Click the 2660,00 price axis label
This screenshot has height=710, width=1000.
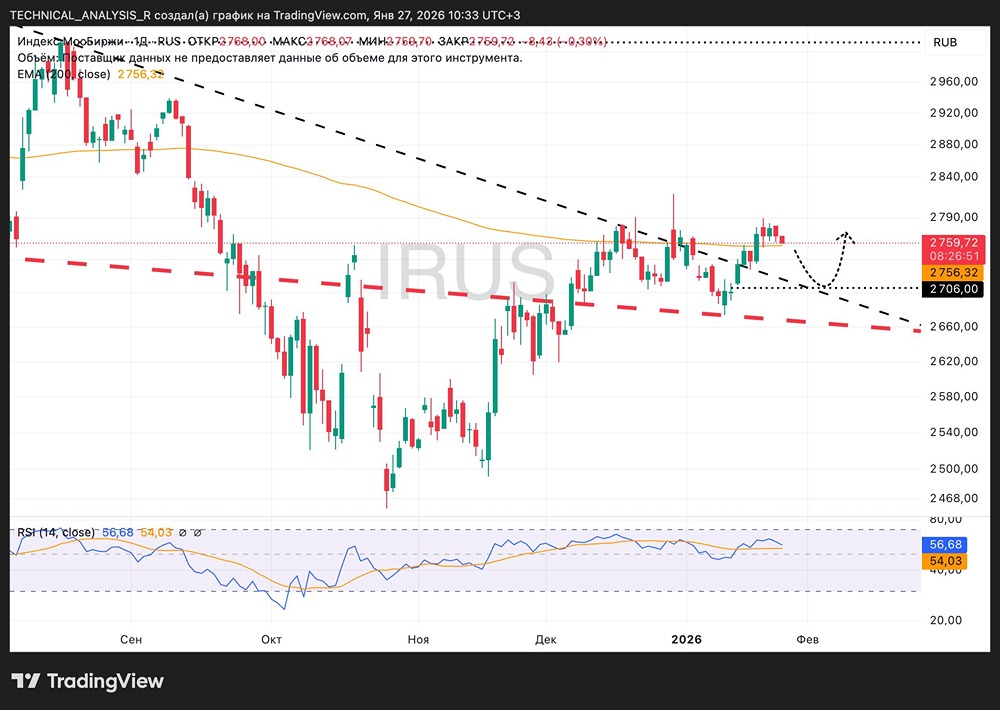coord(954,326)
